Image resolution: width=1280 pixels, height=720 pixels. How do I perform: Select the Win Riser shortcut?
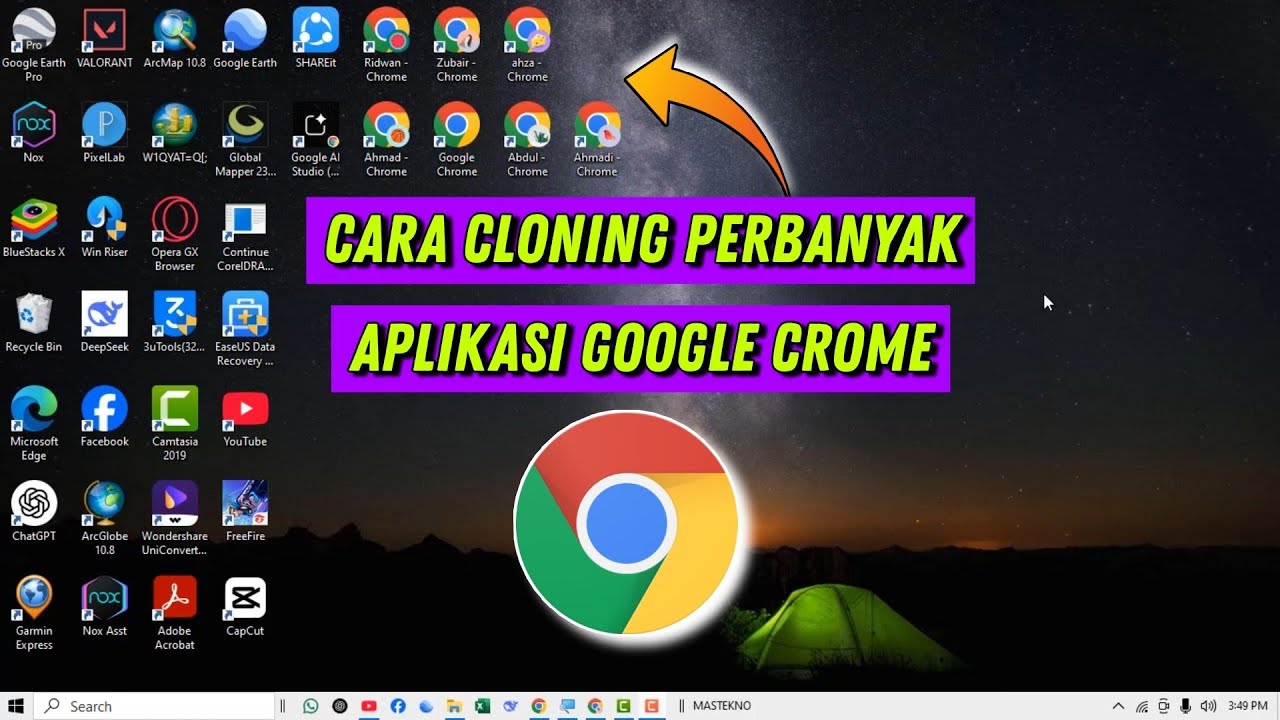(104, 227)
